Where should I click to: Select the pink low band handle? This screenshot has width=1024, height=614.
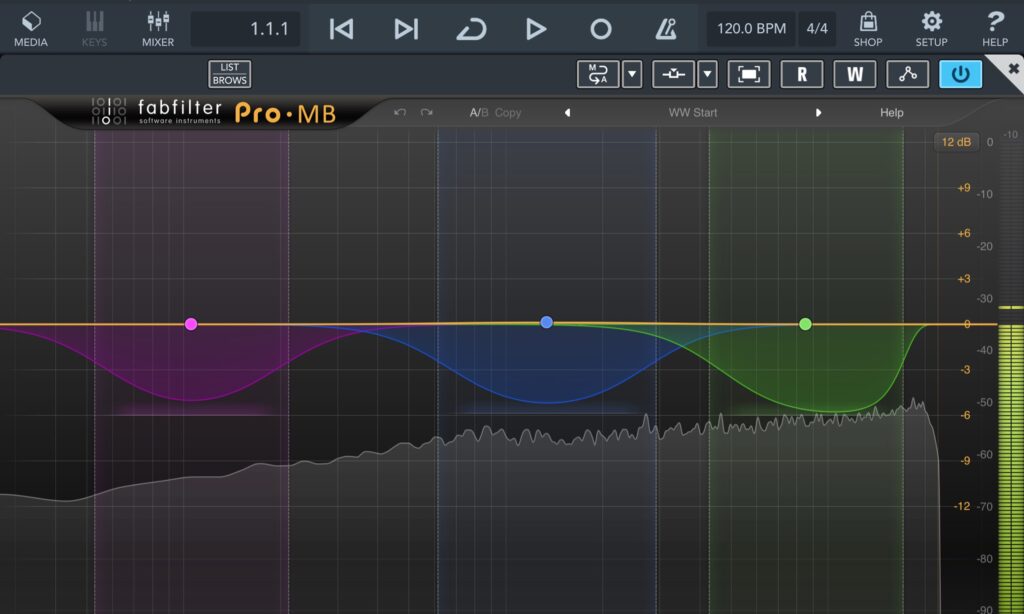pyautogui.click(x=191, y=324)
